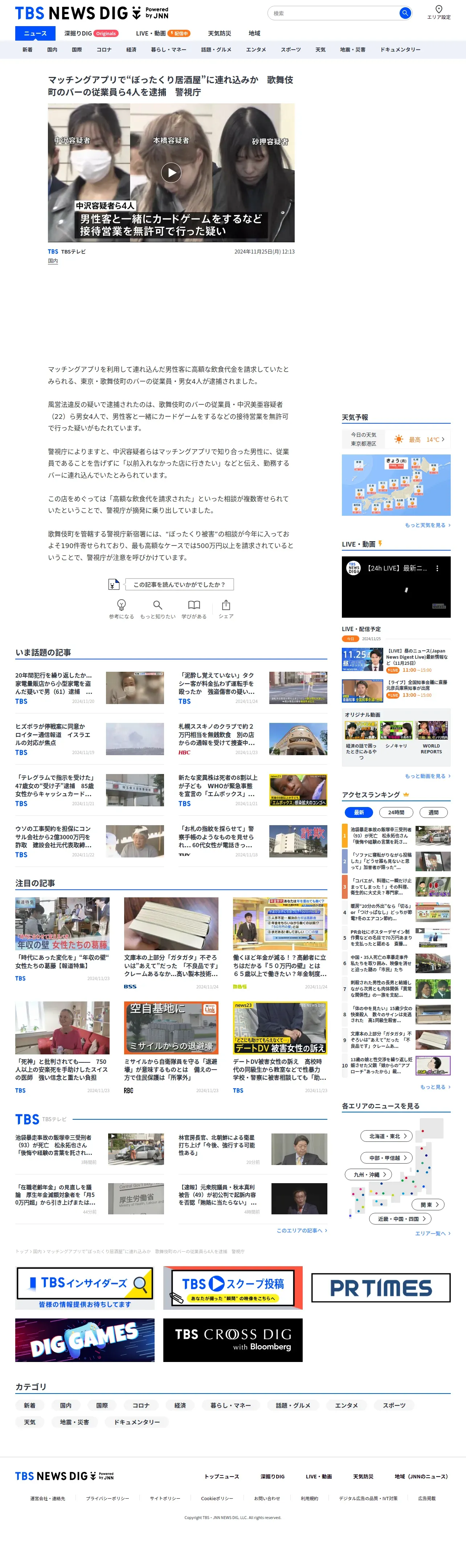Screen dimensions: 466x1568
Task: Click the TBS logo under the article
Action: pos(53,251)
